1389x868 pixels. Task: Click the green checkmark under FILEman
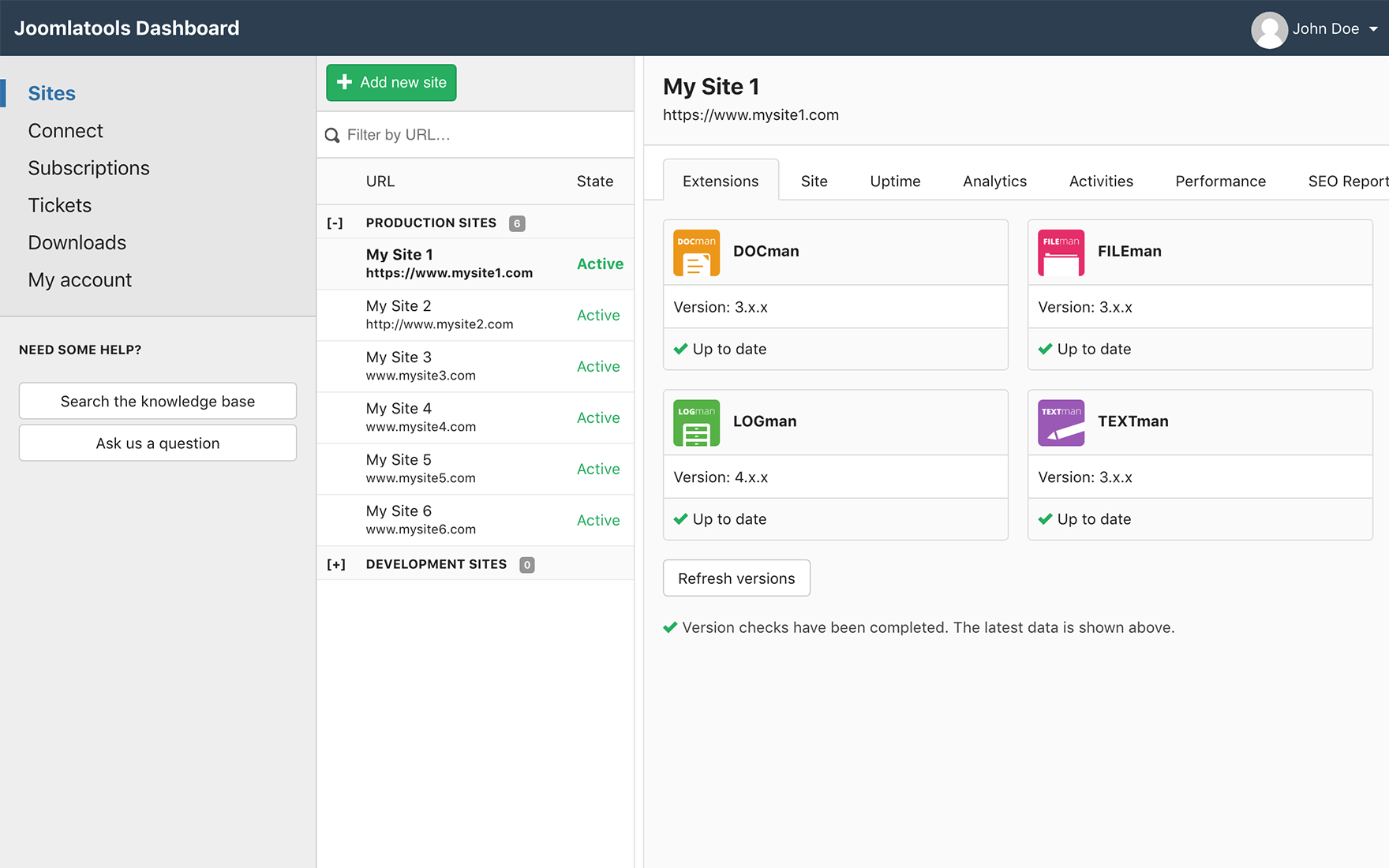tap(1045, 349)
